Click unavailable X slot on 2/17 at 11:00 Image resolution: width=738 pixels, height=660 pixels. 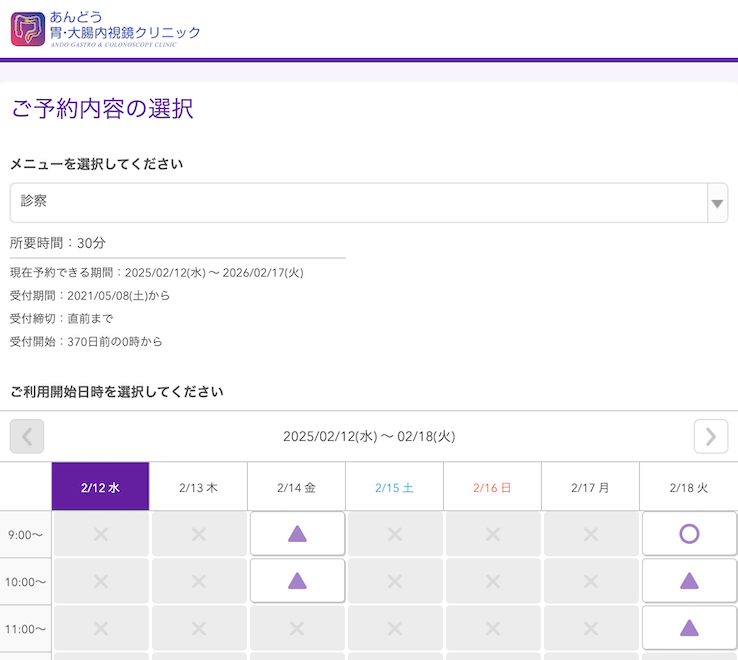coord(590,628)
